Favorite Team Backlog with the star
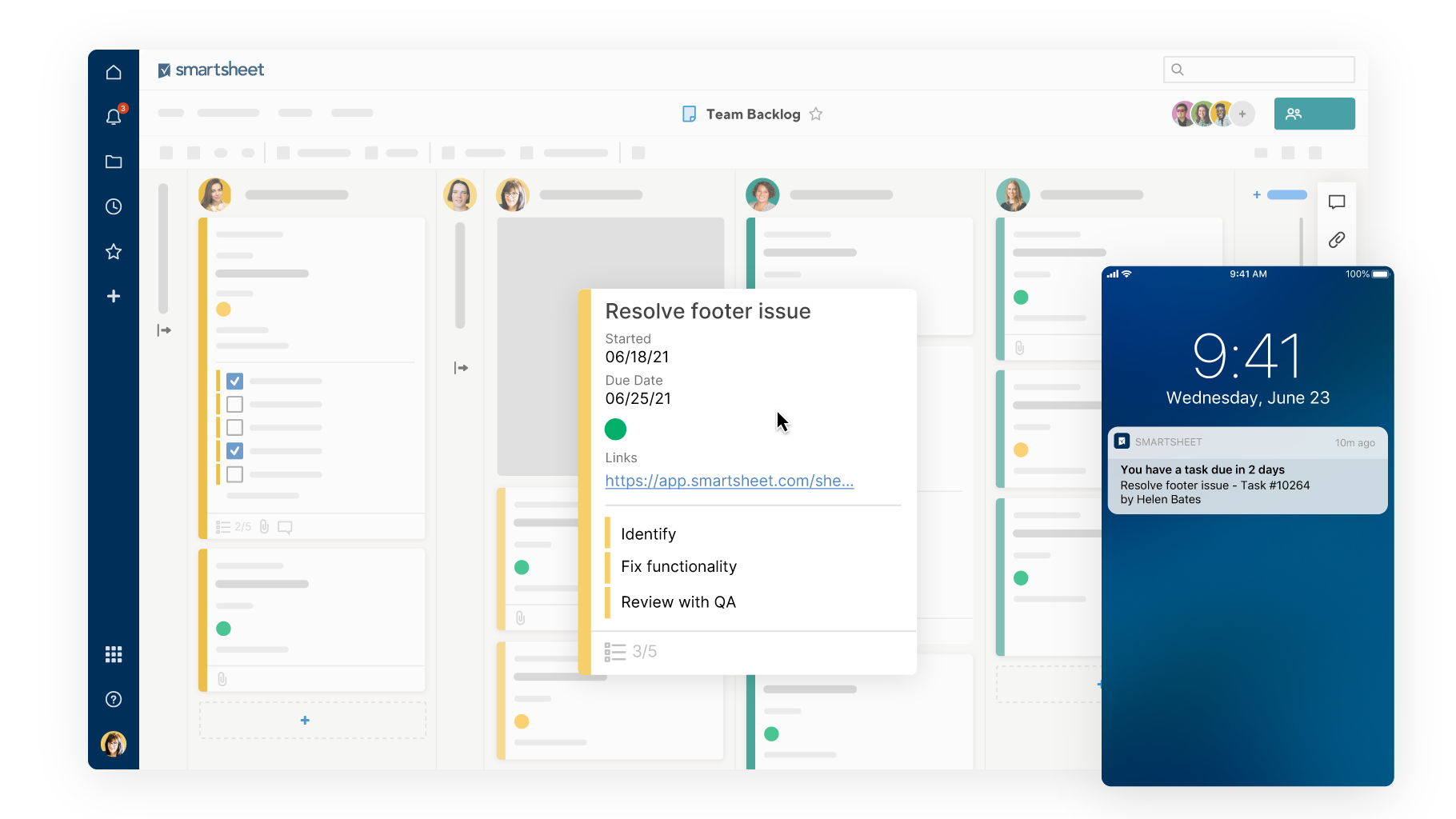The image size is (1456, 819). tap(816, 114)
